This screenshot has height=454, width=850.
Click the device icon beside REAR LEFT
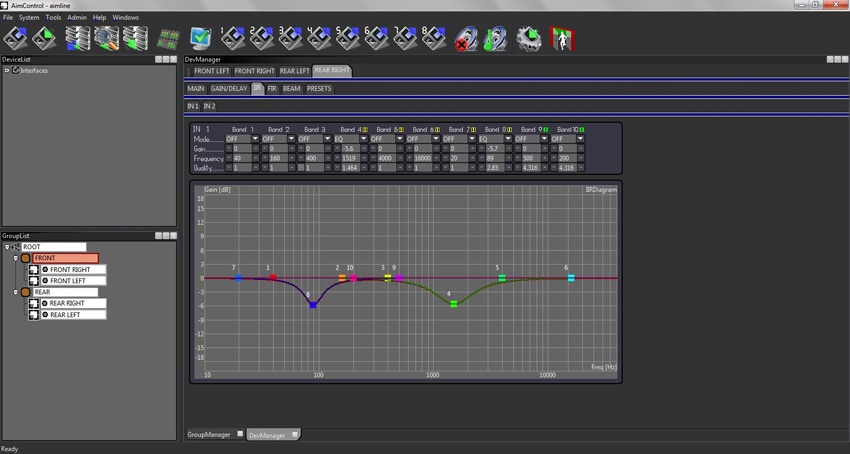click(34, 315)
